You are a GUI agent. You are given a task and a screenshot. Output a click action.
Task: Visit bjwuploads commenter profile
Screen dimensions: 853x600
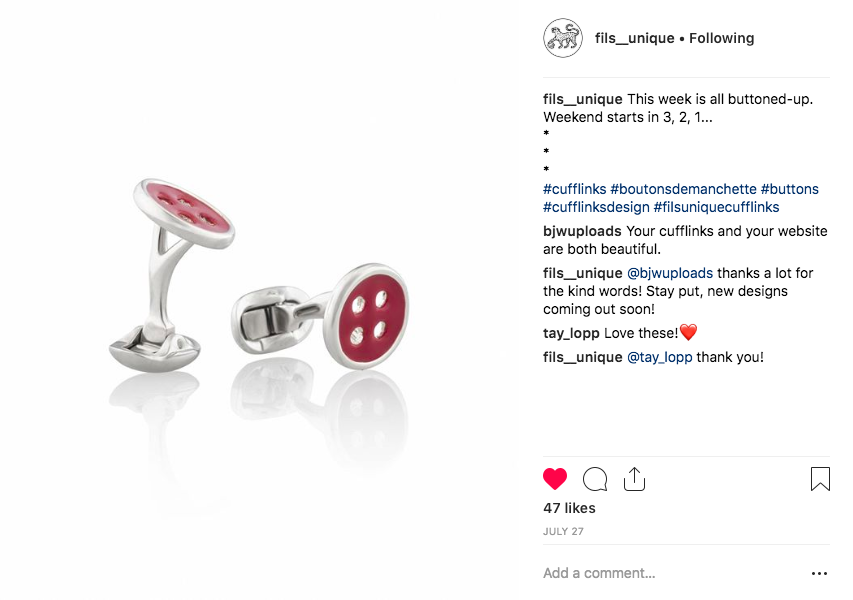(x=582, y=231)
